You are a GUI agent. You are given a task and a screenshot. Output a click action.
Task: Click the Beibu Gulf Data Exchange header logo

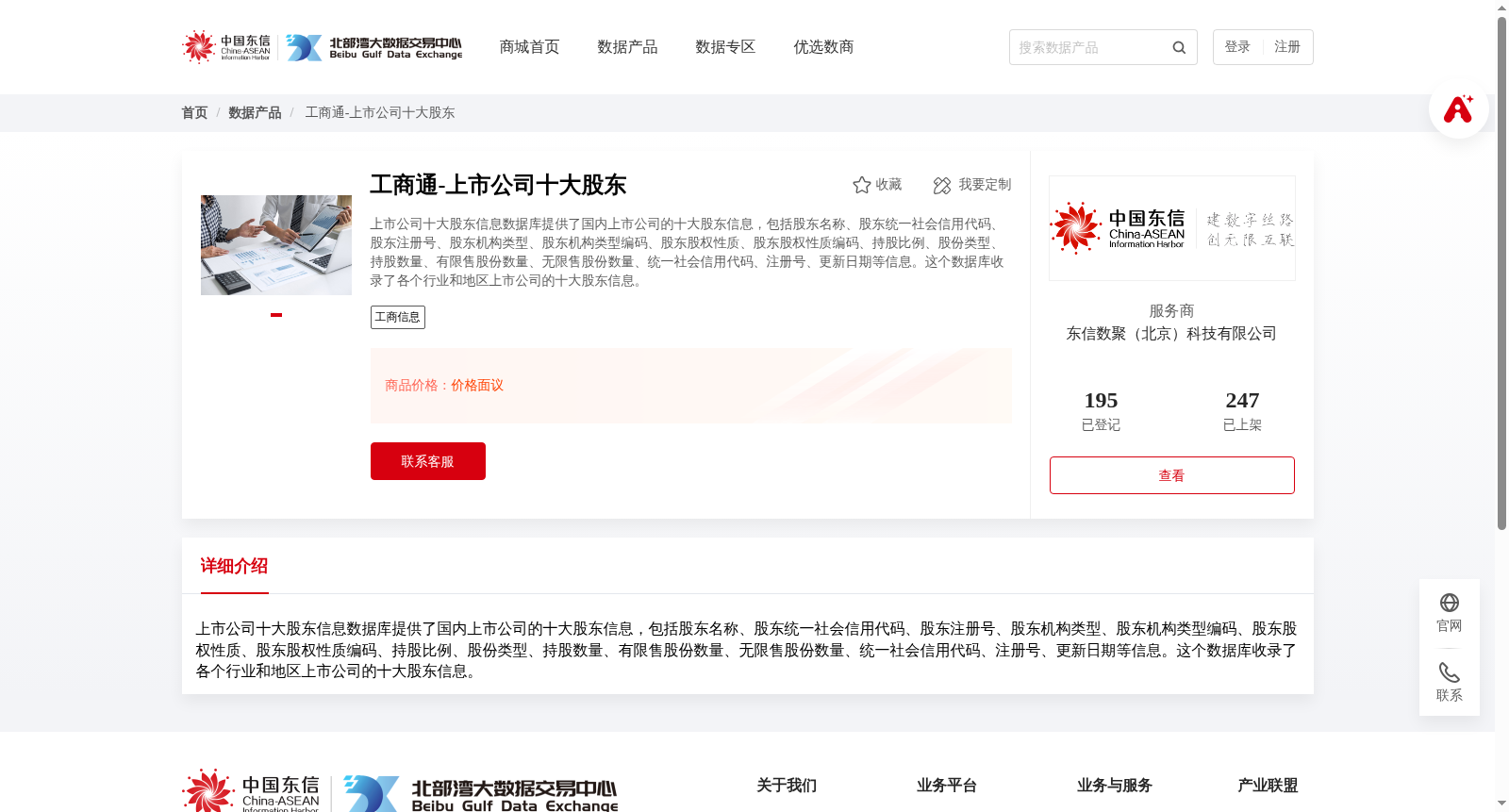coord(374,47)
